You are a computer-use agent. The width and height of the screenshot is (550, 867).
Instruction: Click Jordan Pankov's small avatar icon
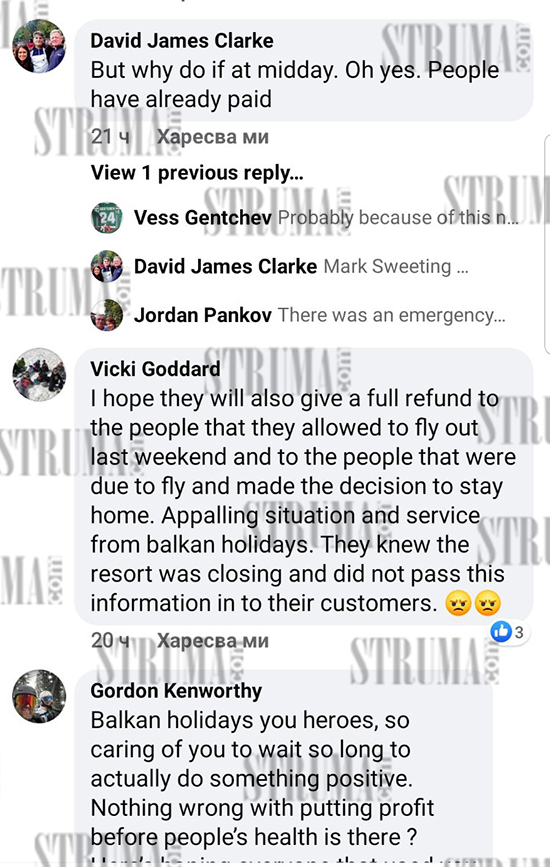[107, 315]
